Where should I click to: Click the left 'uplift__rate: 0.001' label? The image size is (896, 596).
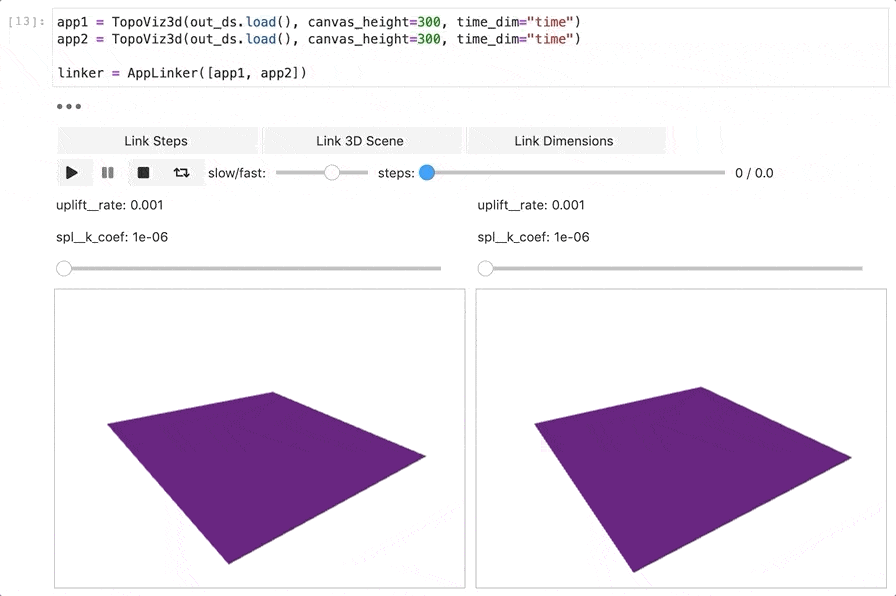tap(110, 205)
